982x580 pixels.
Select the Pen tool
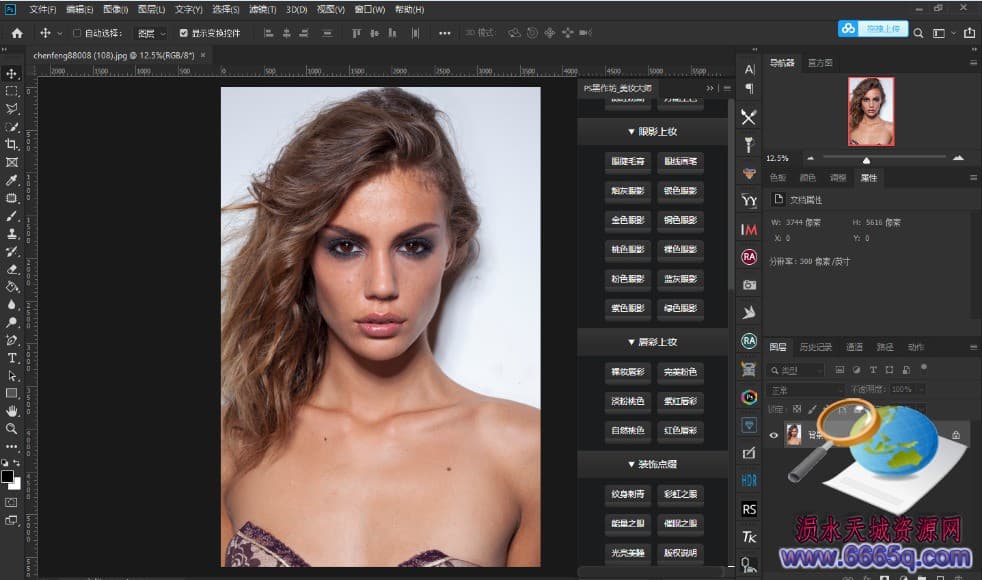12,340
